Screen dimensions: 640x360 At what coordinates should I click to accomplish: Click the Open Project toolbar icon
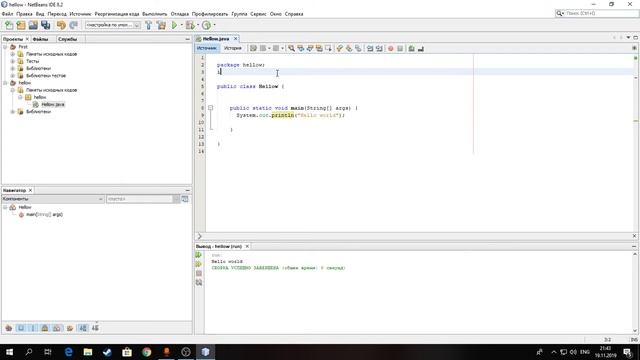[33, 25]
